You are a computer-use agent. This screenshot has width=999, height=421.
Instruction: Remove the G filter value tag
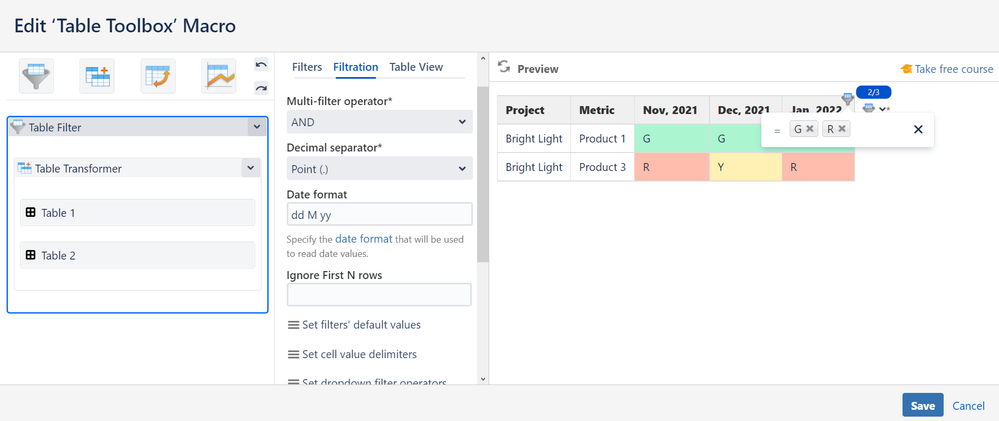click(x=810, y=129)
